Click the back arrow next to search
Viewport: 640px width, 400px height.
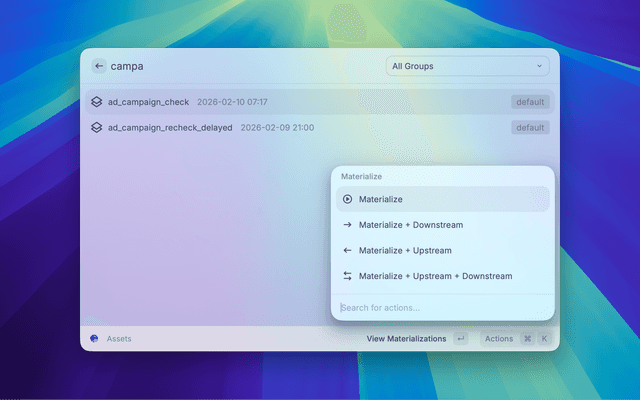(x=99, y=66)
